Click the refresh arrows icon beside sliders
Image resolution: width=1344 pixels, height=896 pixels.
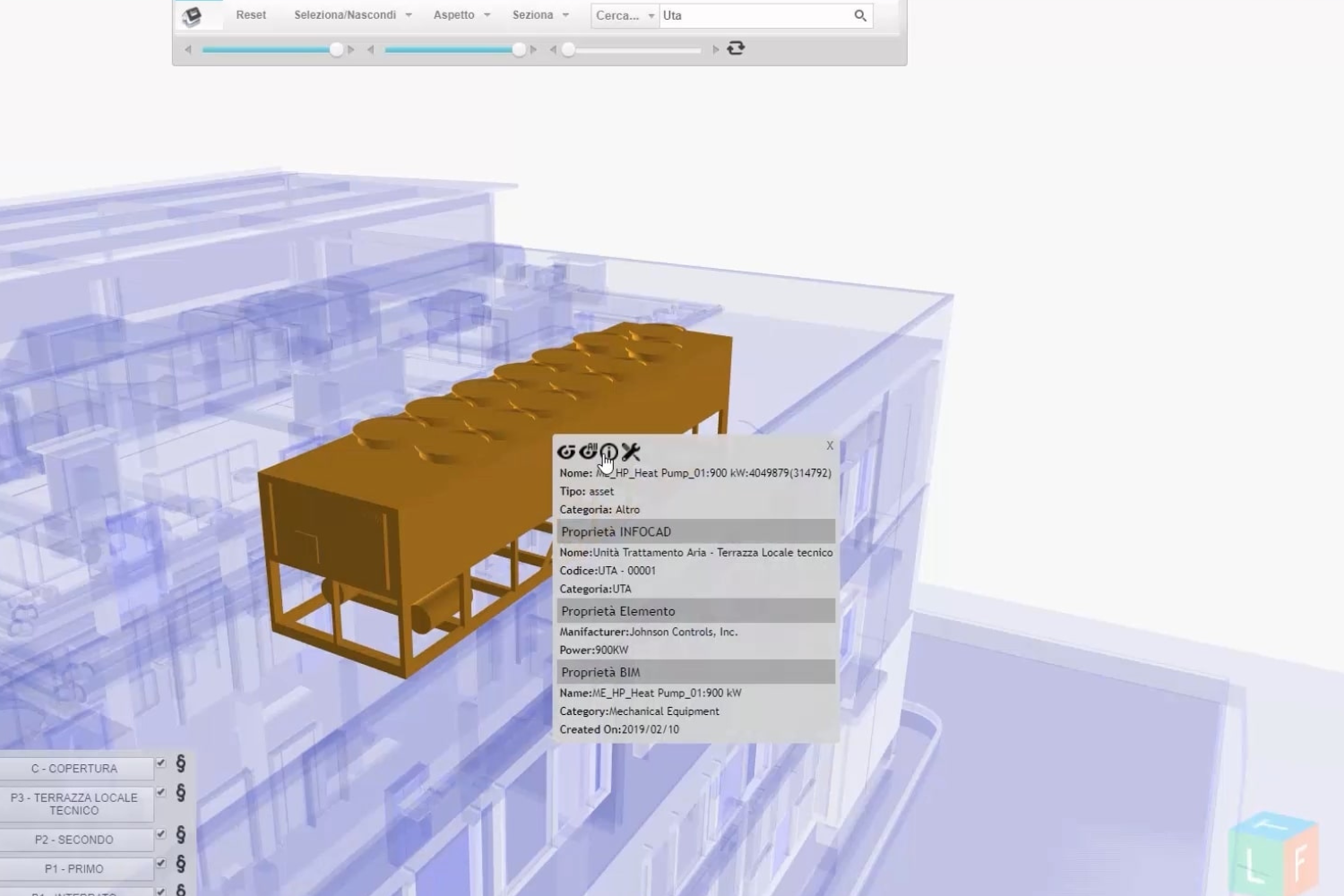(x=736, y=48)
